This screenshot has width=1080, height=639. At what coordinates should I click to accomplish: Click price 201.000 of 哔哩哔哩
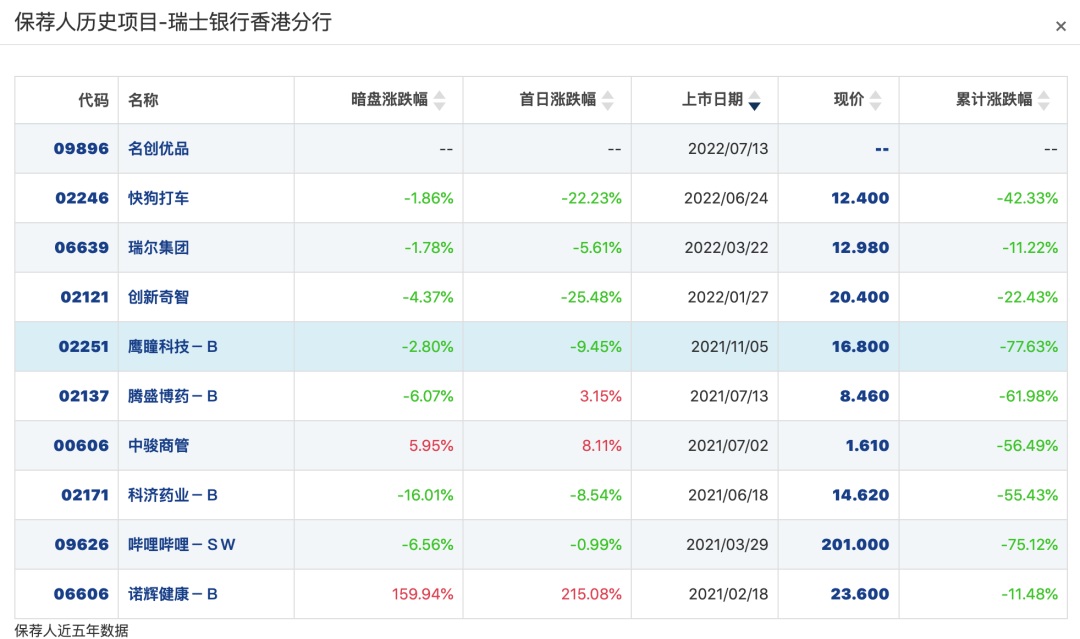tap(855, 545)
